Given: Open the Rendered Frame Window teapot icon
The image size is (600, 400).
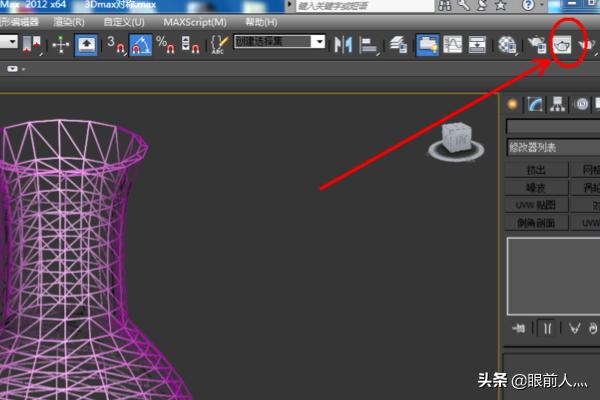Looking at the screenshot, I should coord(562,46).
